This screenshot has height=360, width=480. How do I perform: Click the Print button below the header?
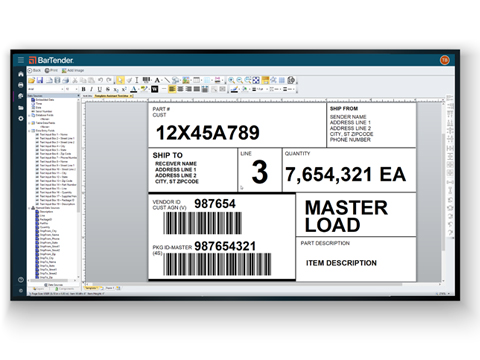coord(51,70)
